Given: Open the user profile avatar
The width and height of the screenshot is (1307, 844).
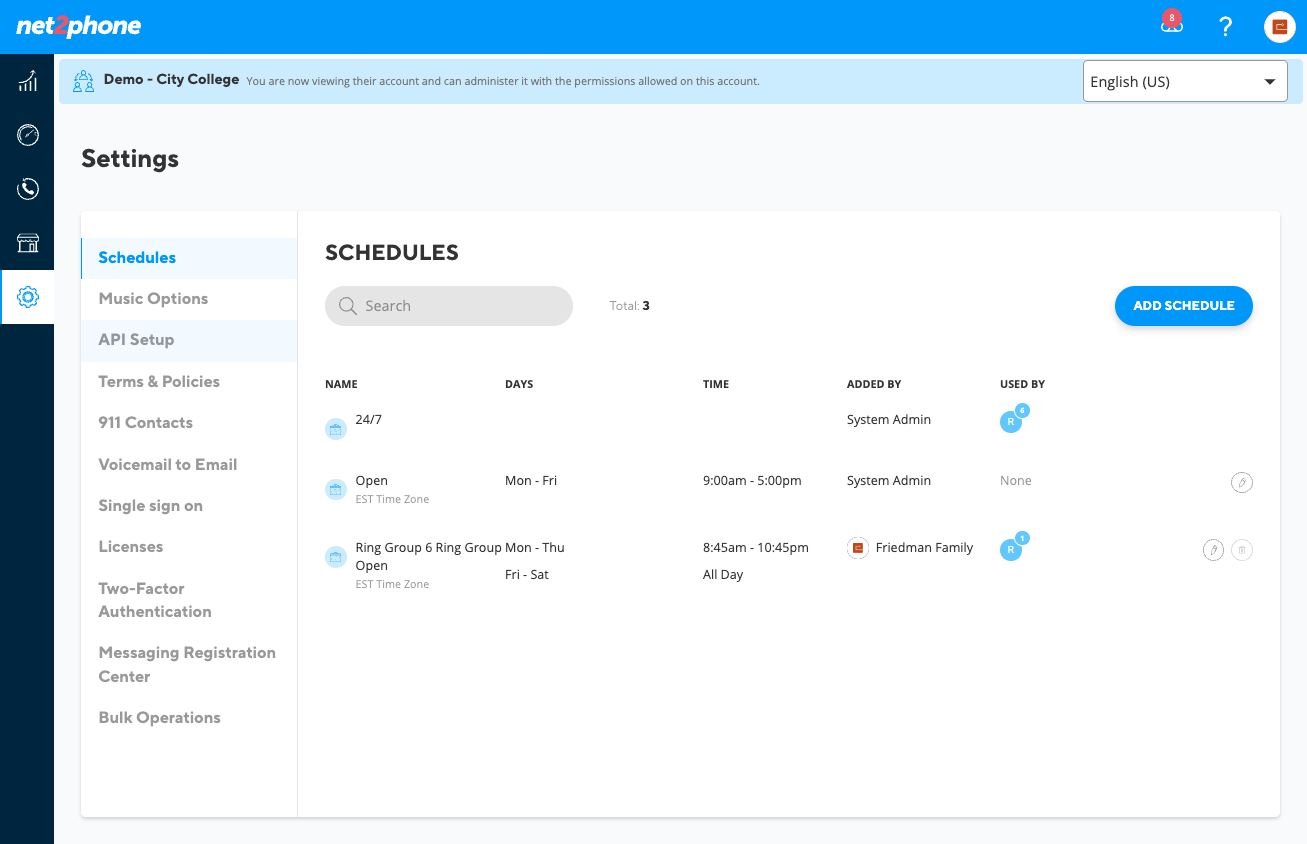Looking at the screenshot, I should pos(1280,27).
